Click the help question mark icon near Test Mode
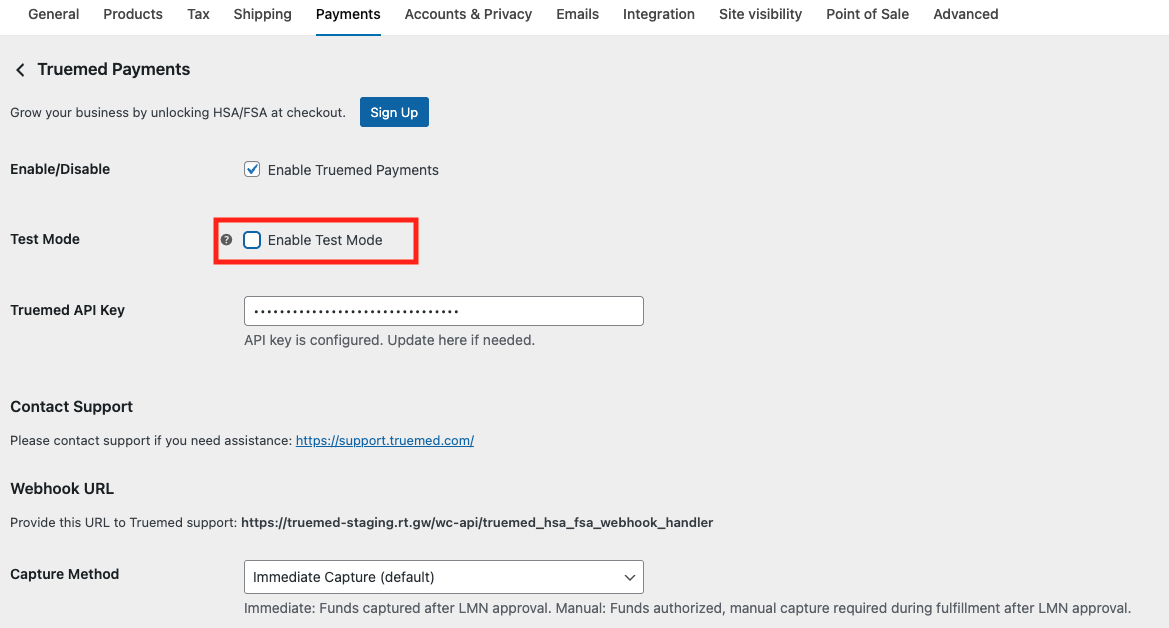 (224, 240)
